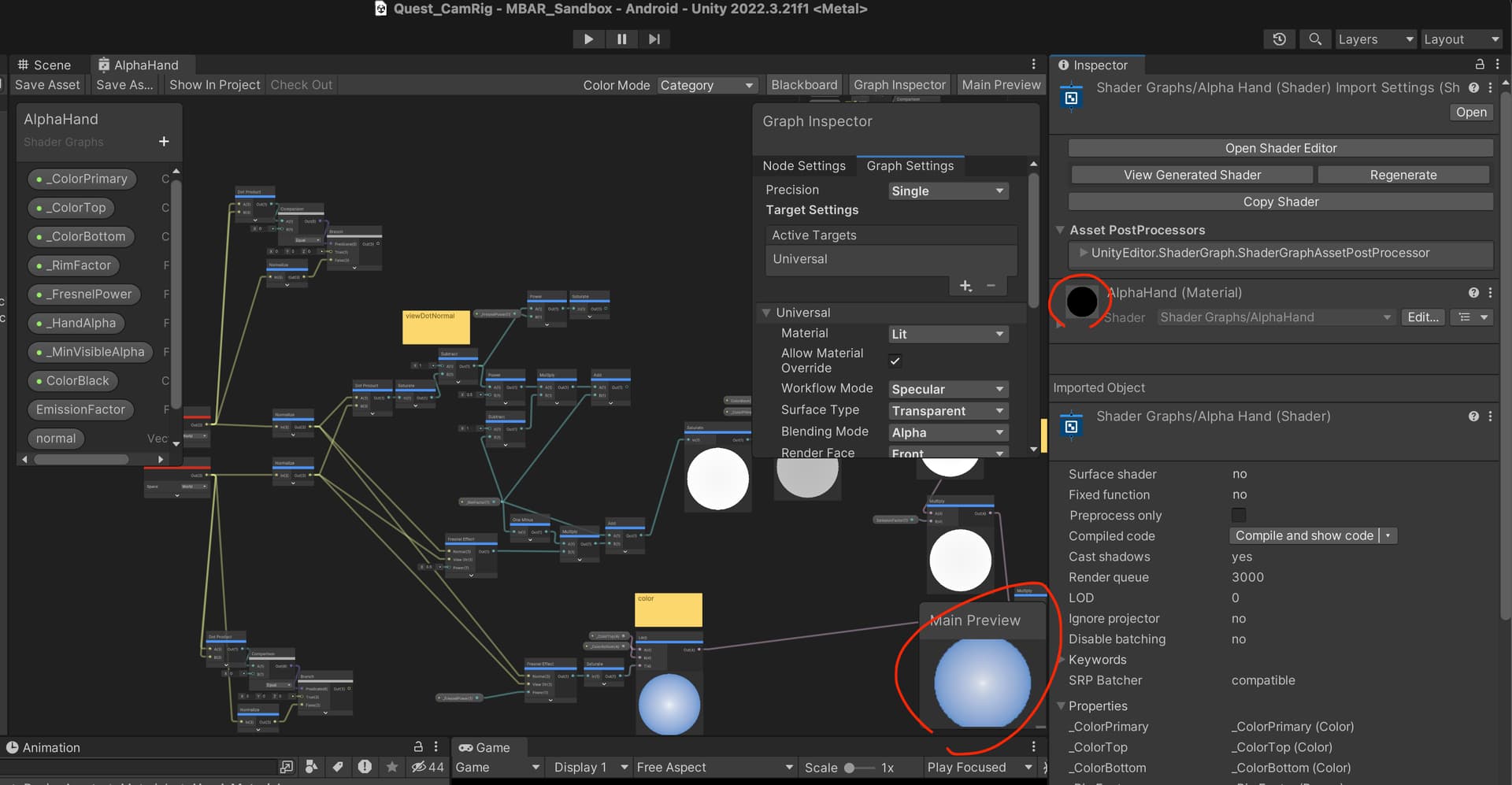Image resolution: width=1512 pixels, height=785 pixels.
Task: Open the Workflow Mode Specular dropdown
Action: (947, 388)
